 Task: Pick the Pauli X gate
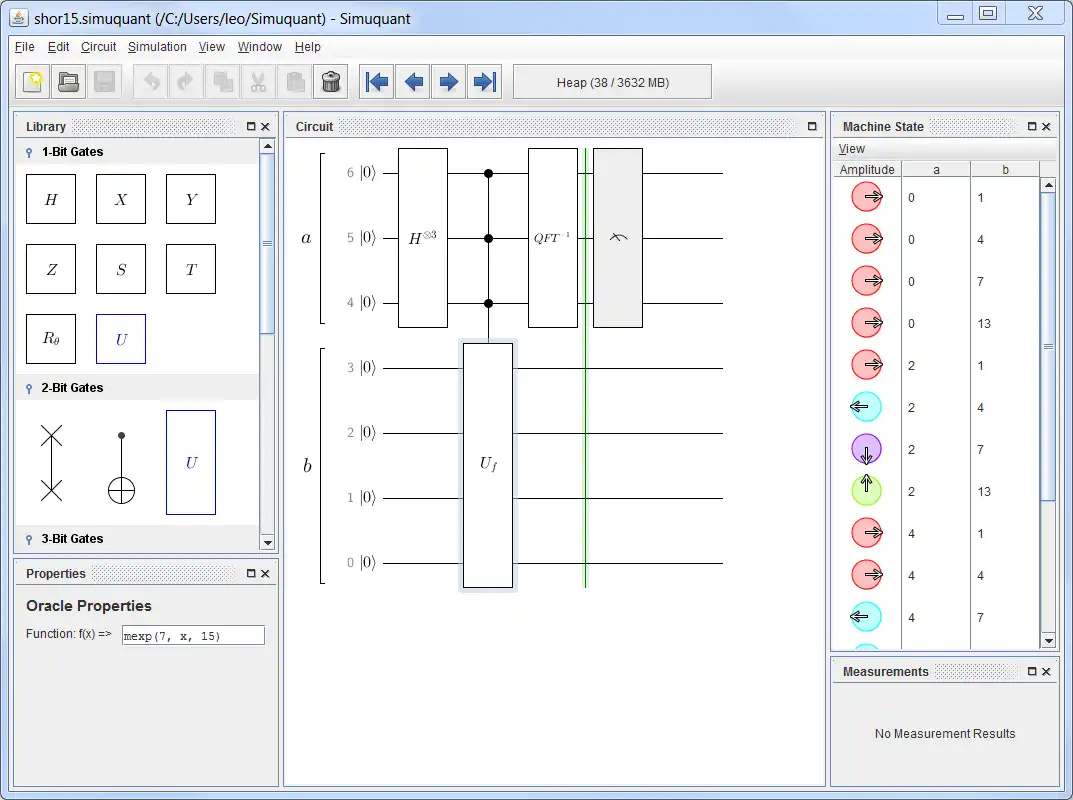pyautogui.click(x=121, y=199)
